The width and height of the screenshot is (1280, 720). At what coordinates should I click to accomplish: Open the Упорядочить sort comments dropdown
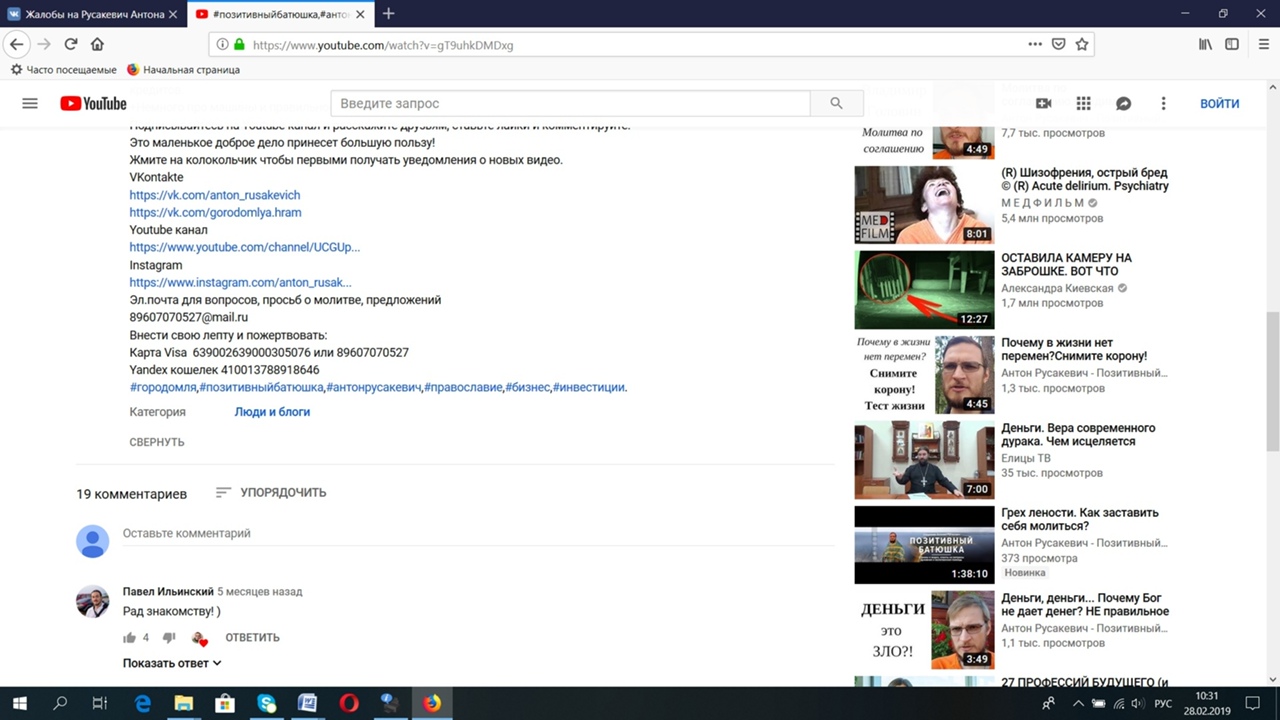pyautogui.click(x=271, y=492)
